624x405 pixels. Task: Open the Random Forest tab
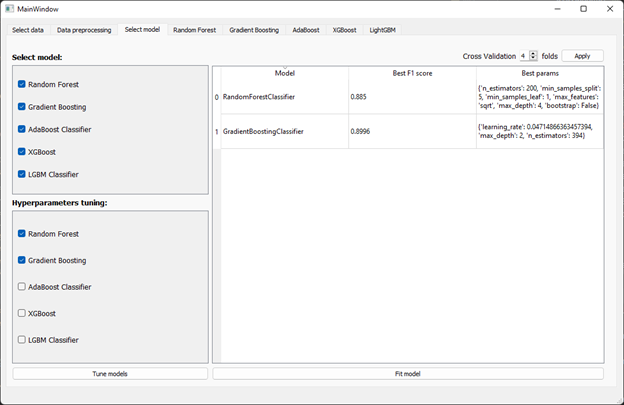pyautogui.click(x=195, y=30)
